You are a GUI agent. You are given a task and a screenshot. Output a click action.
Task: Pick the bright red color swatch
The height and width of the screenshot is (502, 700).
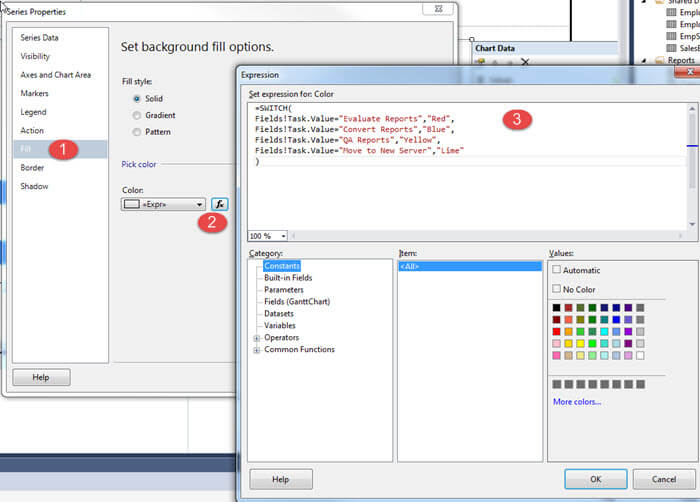coord(556,331)
